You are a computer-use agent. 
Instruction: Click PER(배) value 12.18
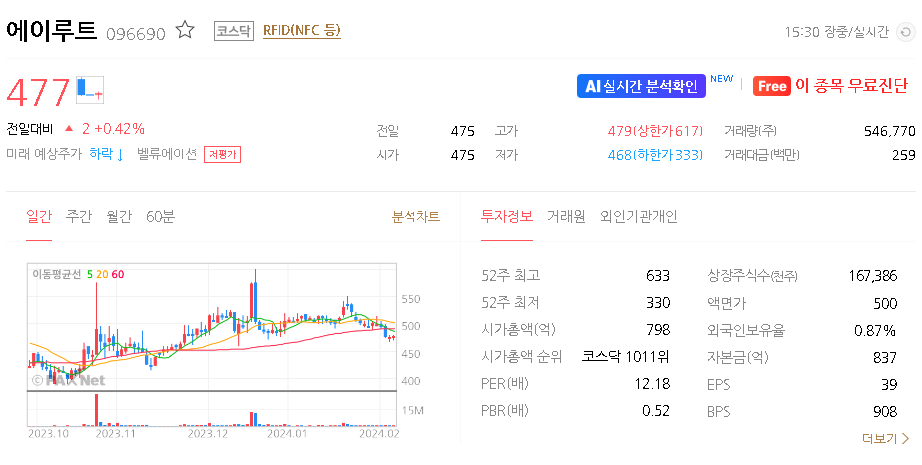[652, 384]
